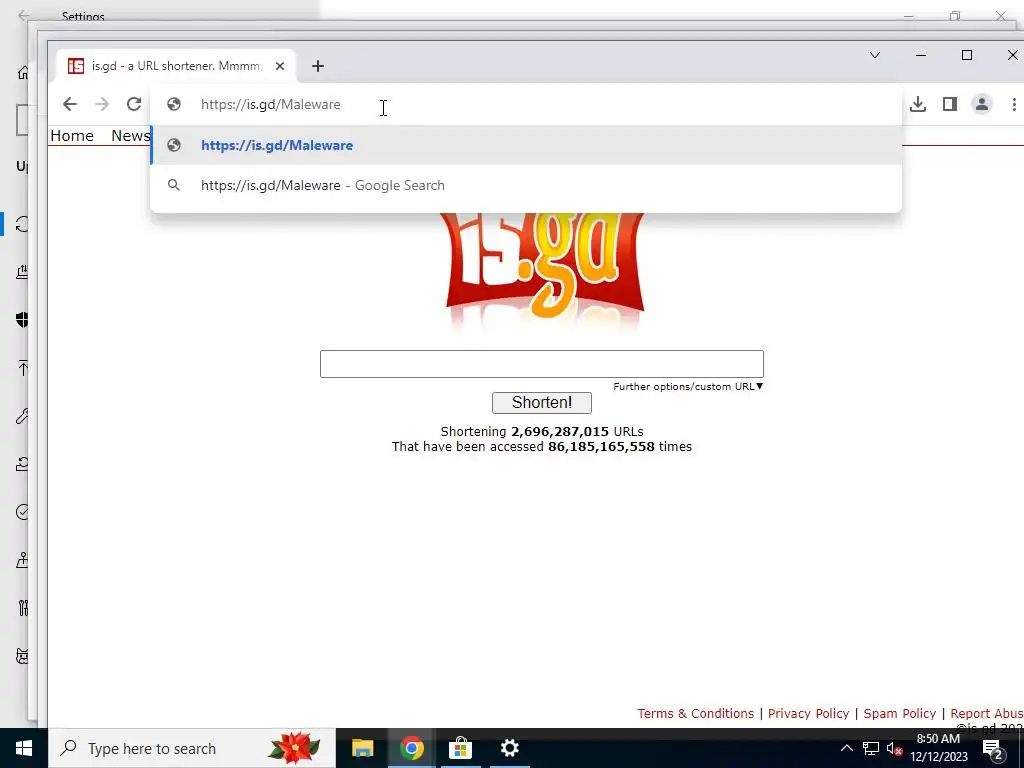1024x768 pixels.
Task: Open Chrome three-dot menu
Action: [x=1014, y=104]
